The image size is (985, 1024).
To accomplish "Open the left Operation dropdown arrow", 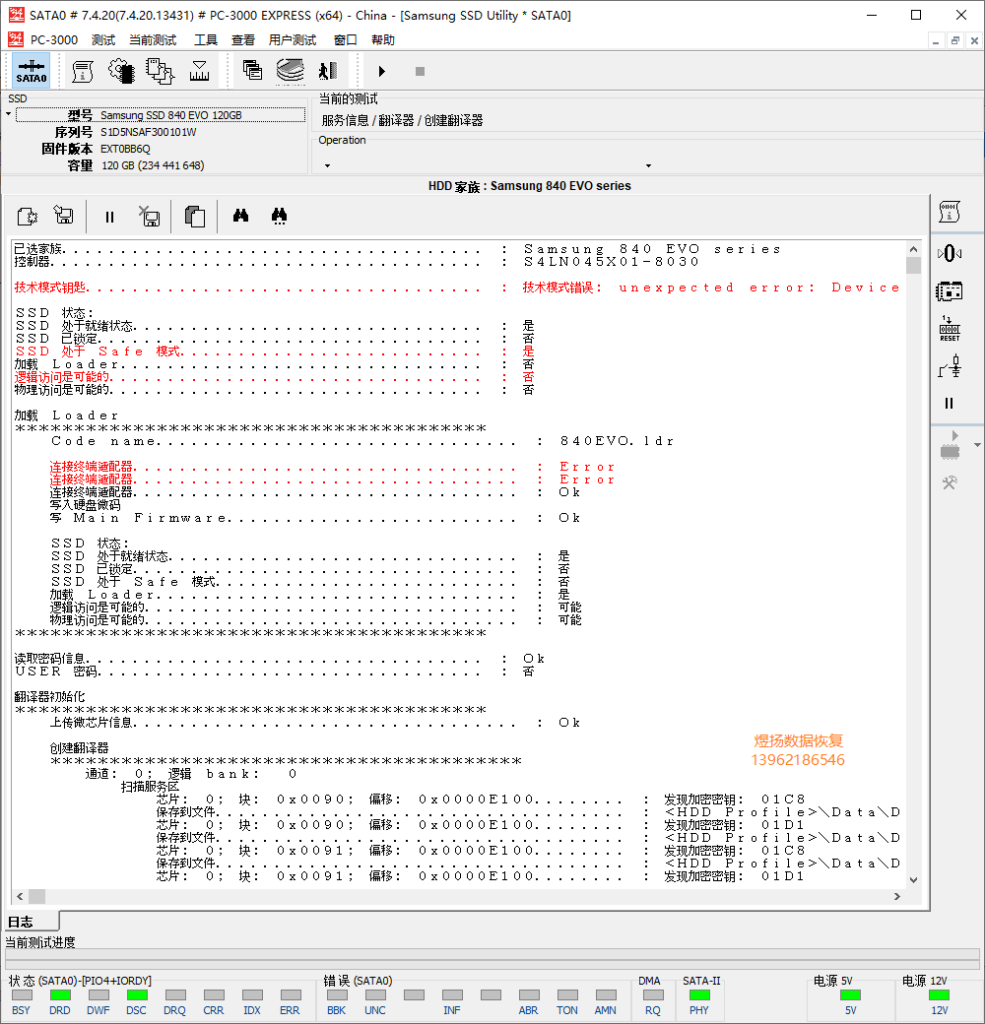I will [x=327, y=166].
